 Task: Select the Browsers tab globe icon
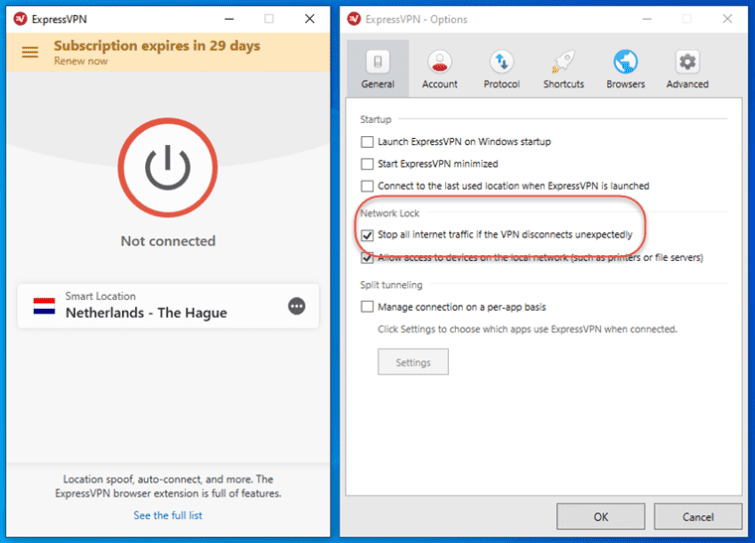[x=625, y=68]
